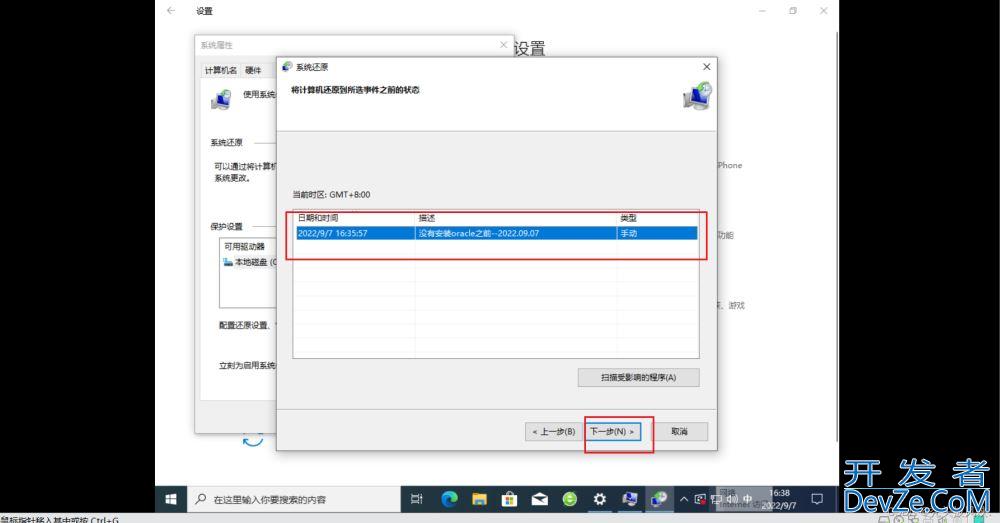Open the notification center icon
This screenshot has height=523, width=1000.
tap(817, 499)
